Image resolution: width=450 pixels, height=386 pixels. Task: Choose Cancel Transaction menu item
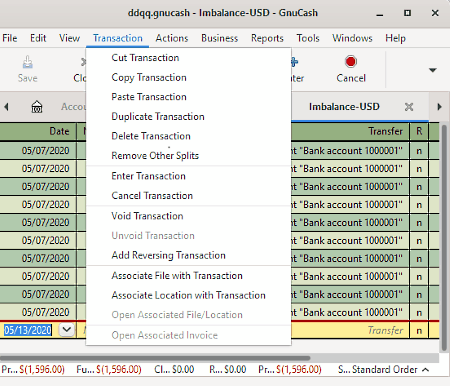pyautogui.click(x=188, y=196)
